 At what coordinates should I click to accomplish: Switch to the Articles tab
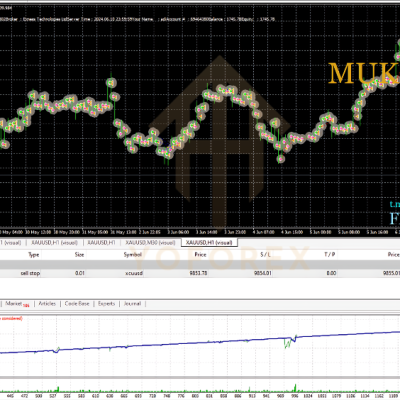[x=47, y=303]
